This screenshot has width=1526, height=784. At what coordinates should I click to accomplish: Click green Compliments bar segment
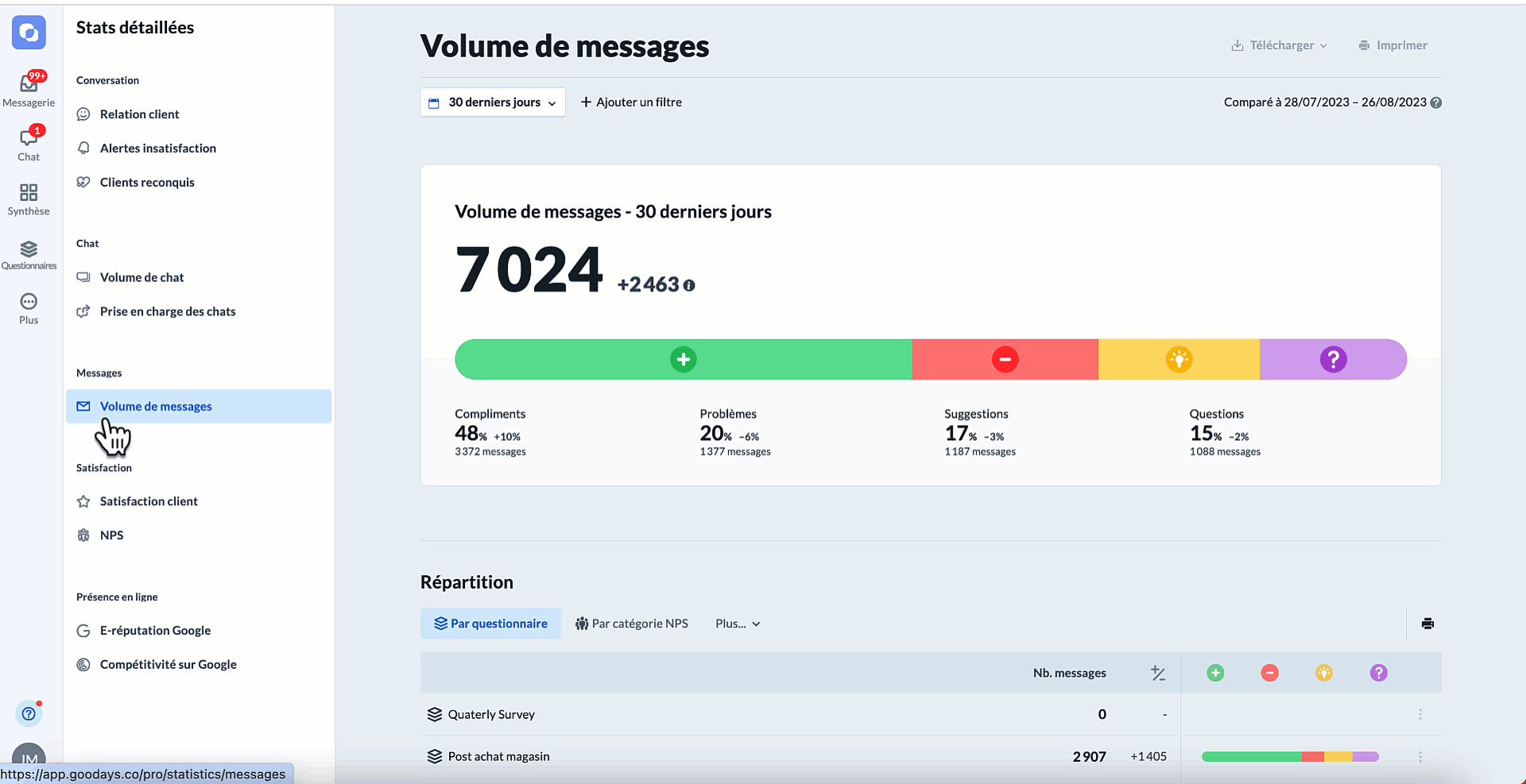point(684,359)
